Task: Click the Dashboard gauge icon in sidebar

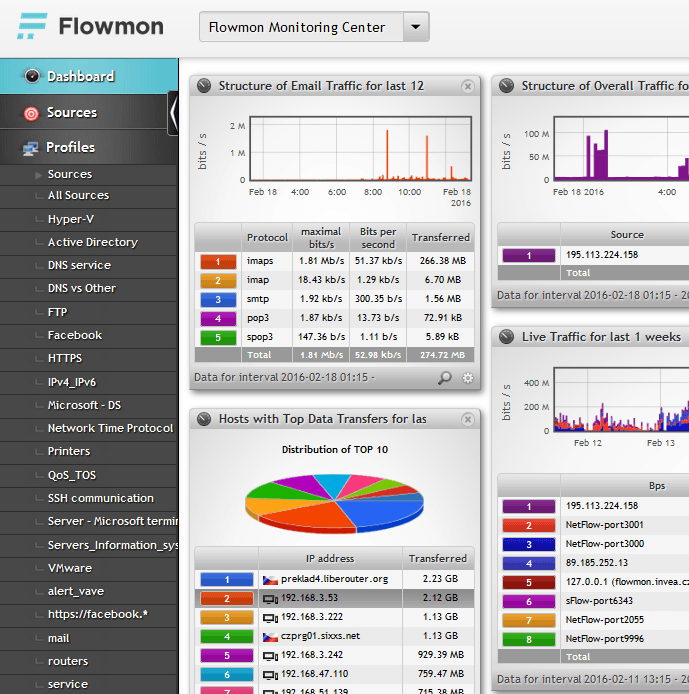Action: (31, 77)
